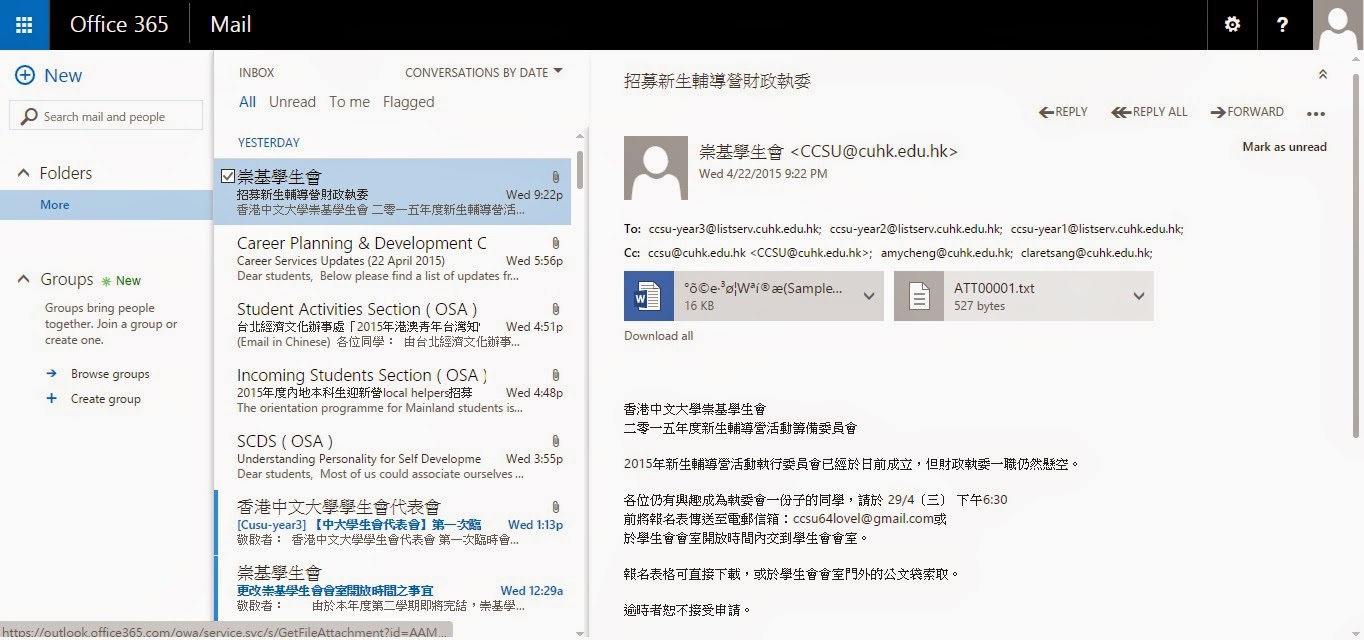Click the Download all attachments link

(x=658, y=335)
